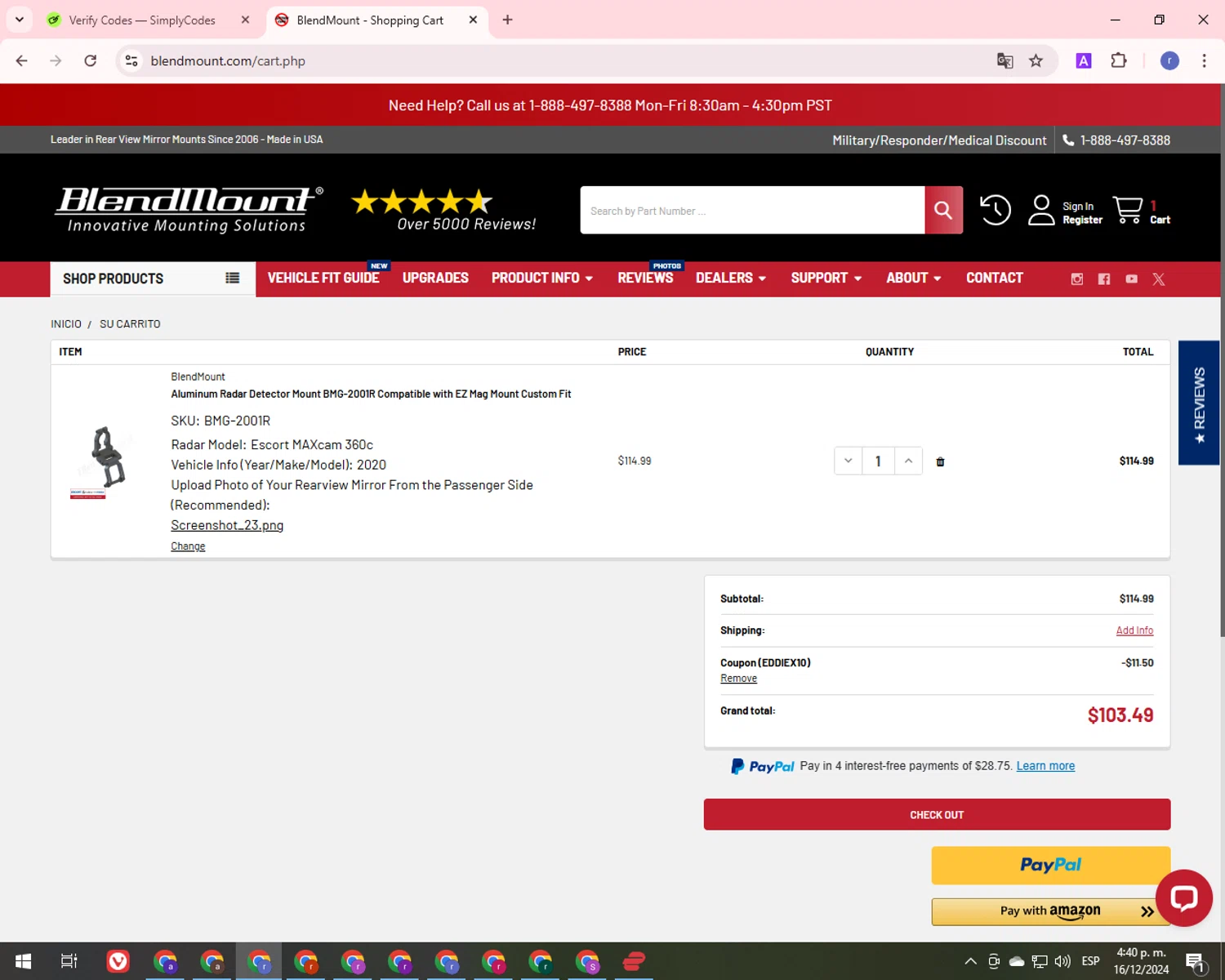
Task: Open recently viewed history icon
Action: [995, 210]
